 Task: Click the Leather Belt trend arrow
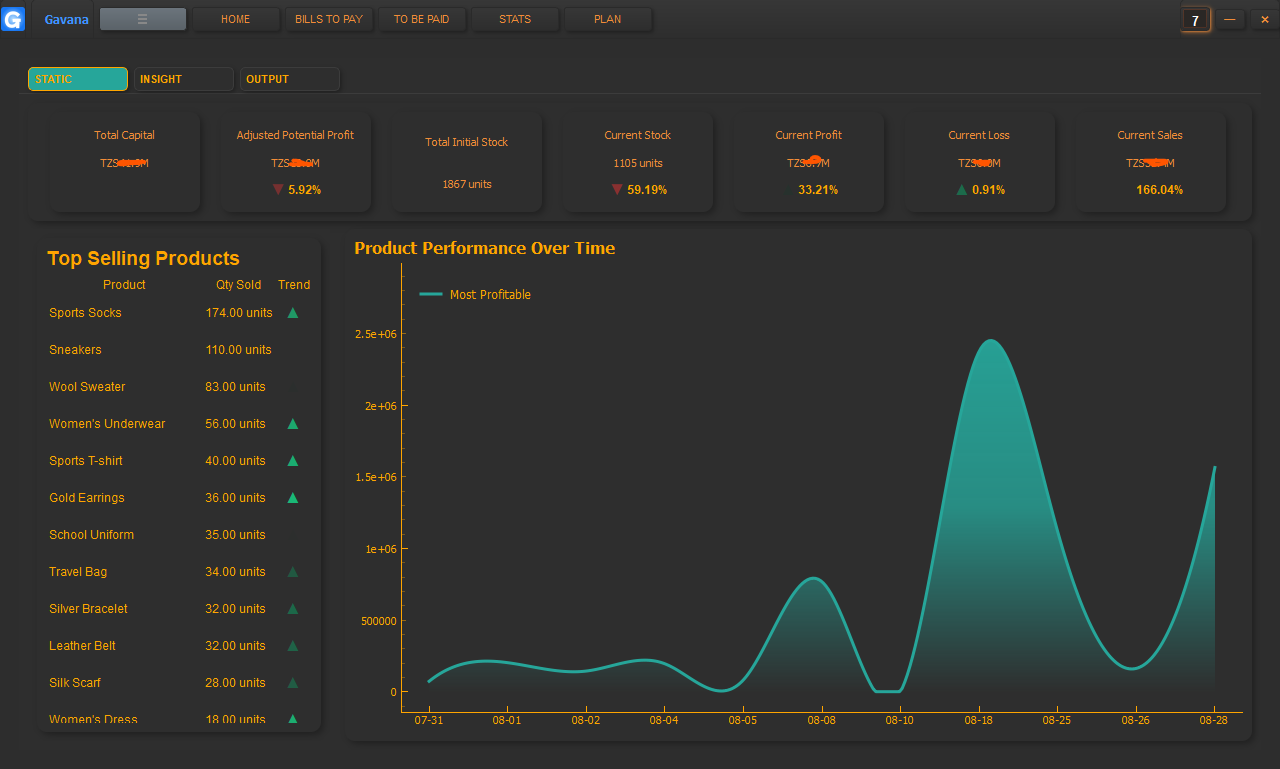[293, 646]
